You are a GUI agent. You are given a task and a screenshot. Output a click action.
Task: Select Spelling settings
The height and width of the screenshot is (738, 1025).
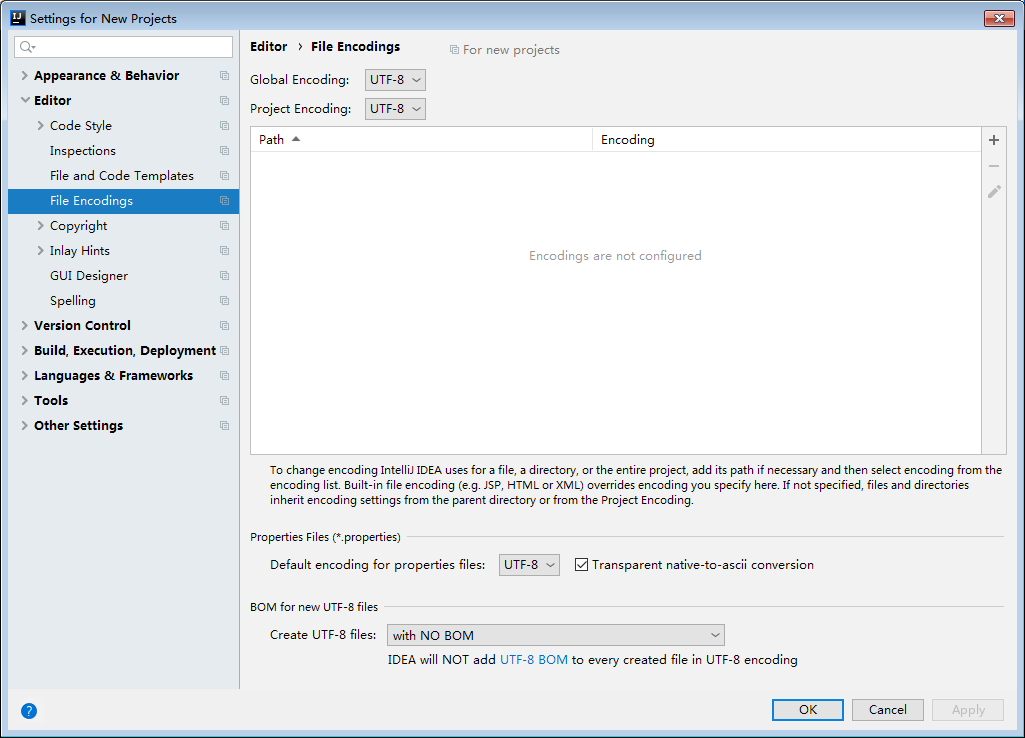point(124,301)
